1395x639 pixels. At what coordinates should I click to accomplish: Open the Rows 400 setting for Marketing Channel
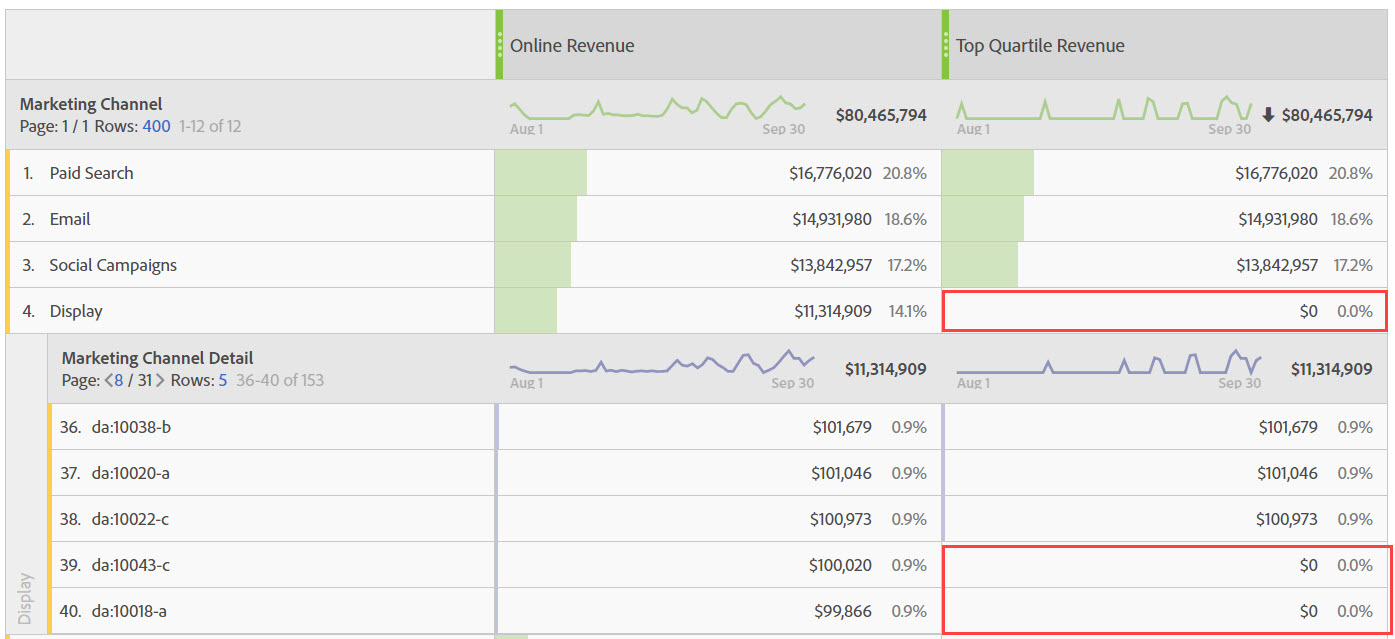[156, 126]
